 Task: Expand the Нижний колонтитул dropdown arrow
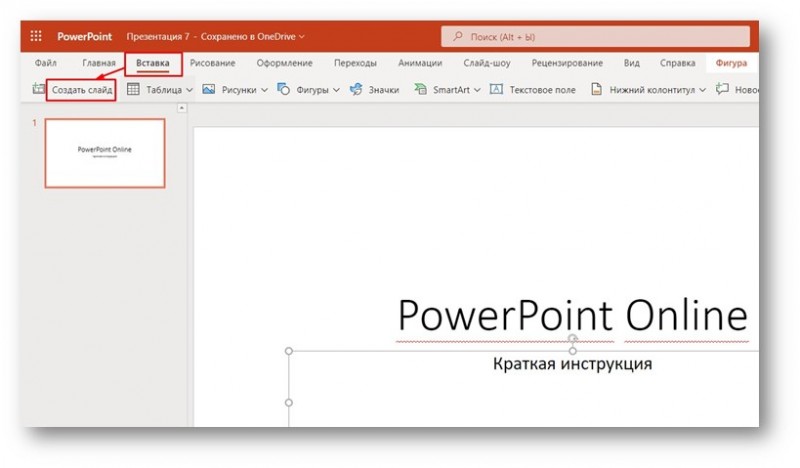coord(703,90)
